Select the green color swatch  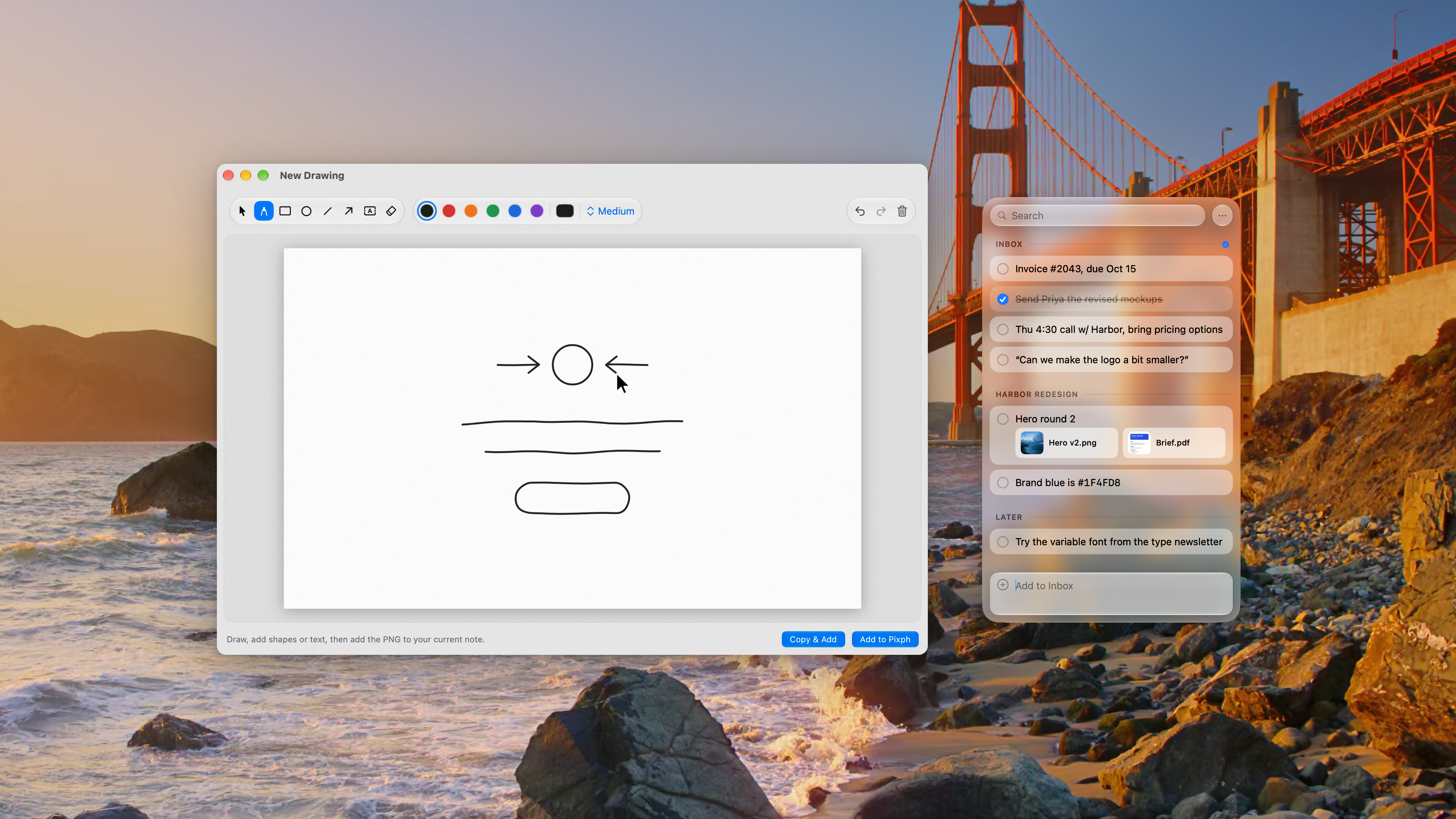click(x=493, y=211)
